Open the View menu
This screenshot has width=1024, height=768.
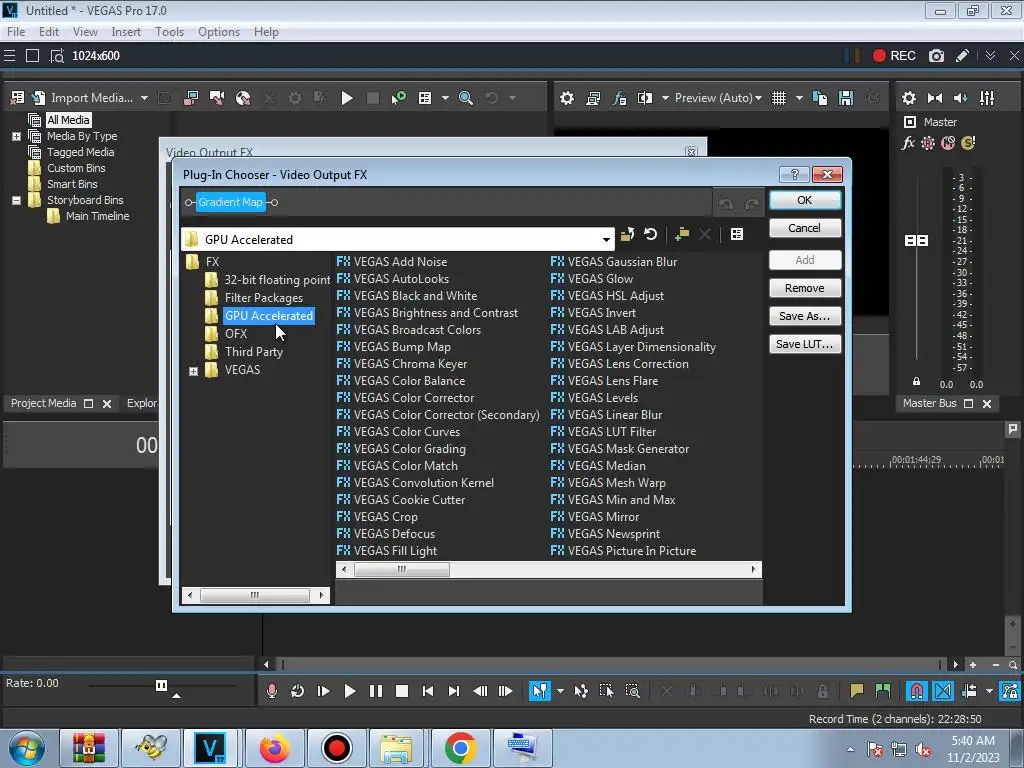85,32
